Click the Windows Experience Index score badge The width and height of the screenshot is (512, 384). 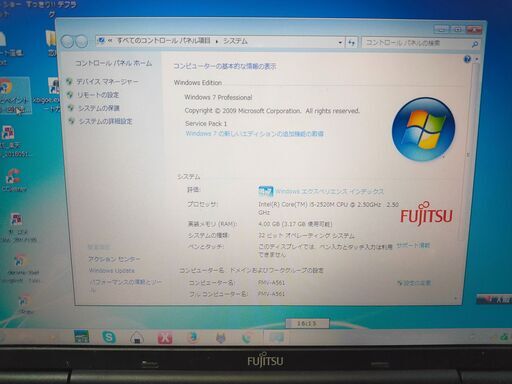tap(266, 191)
